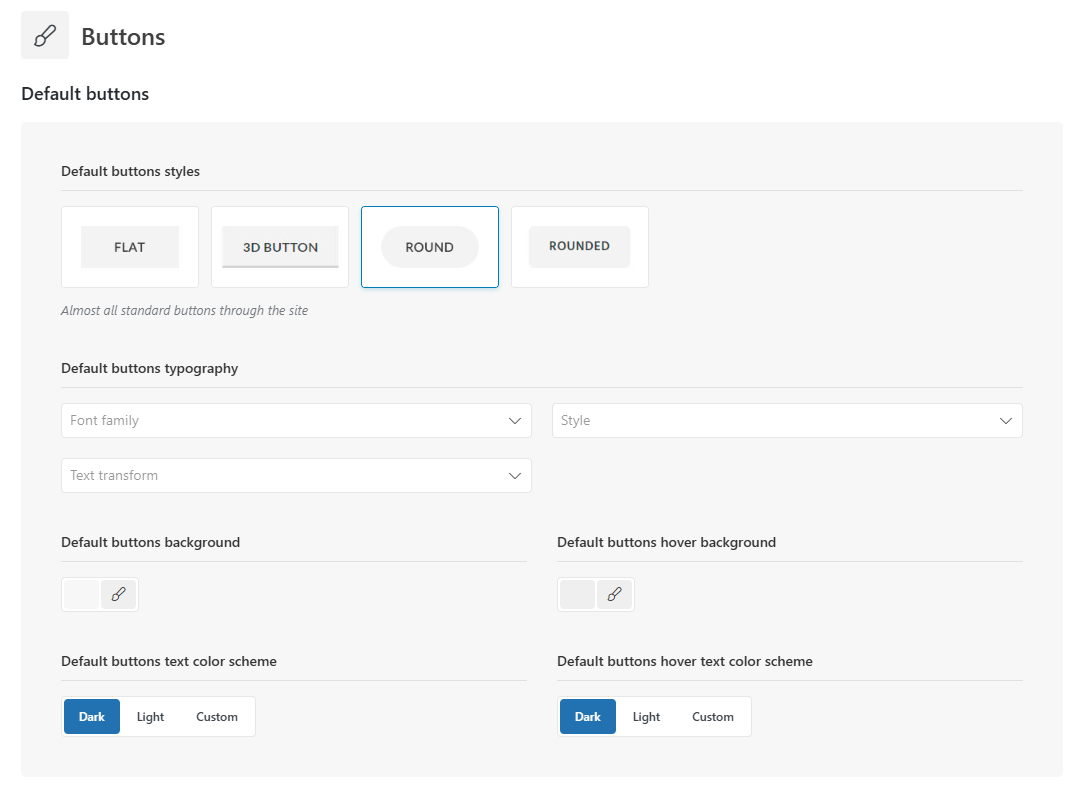Set hover text color scheme to Custom

point(713,717)
